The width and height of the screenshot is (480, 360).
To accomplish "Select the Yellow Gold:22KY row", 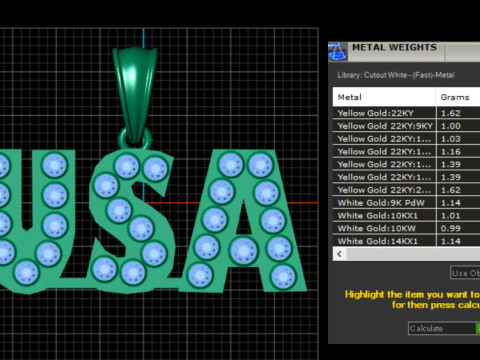I will [406, 113].
